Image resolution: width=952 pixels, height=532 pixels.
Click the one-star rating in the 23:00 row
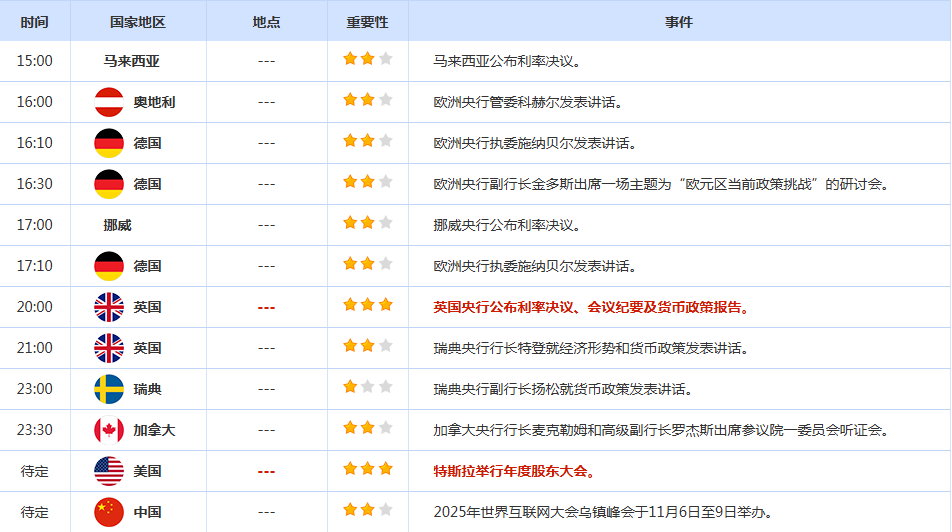367,387
